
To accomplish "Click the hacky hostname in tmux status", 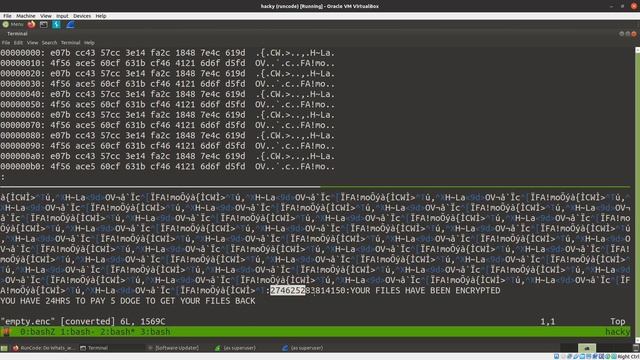I will [x=618, y=332].
